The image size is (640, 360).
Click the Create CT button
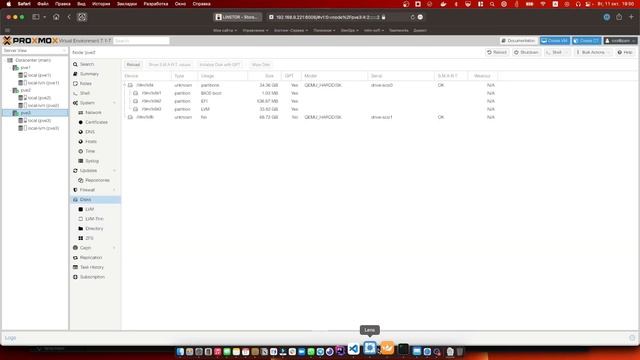point(587,41)
